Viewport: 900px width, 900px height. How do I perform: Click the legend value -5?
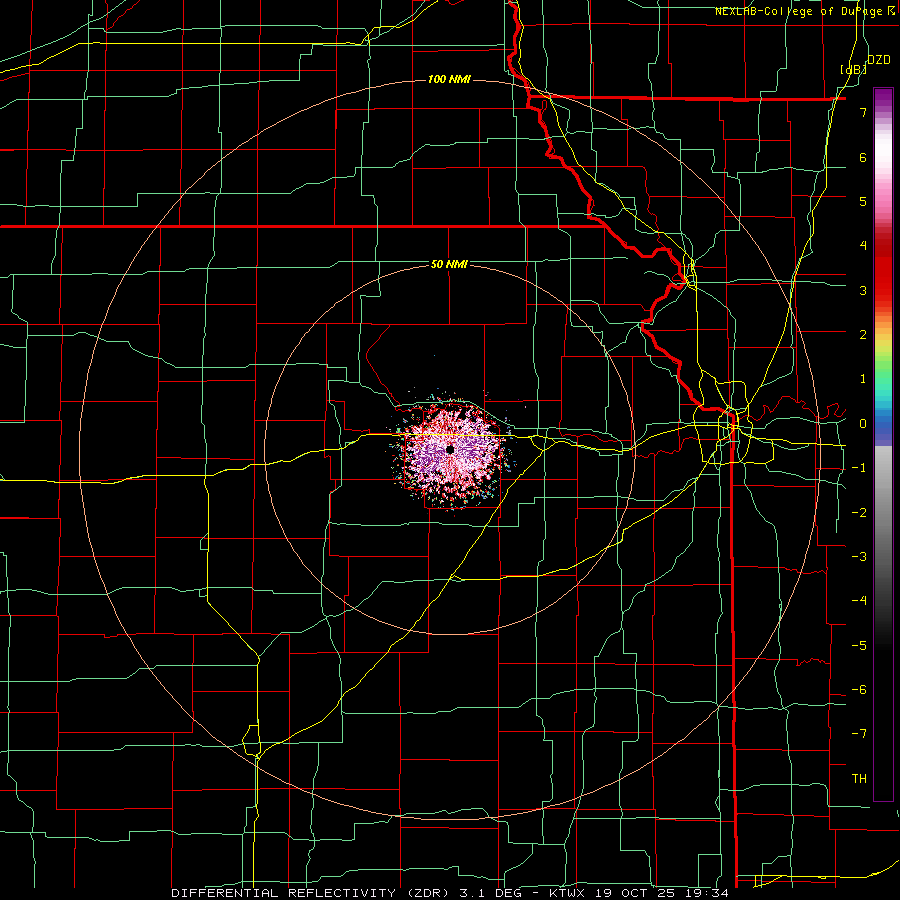pos(860,645)
